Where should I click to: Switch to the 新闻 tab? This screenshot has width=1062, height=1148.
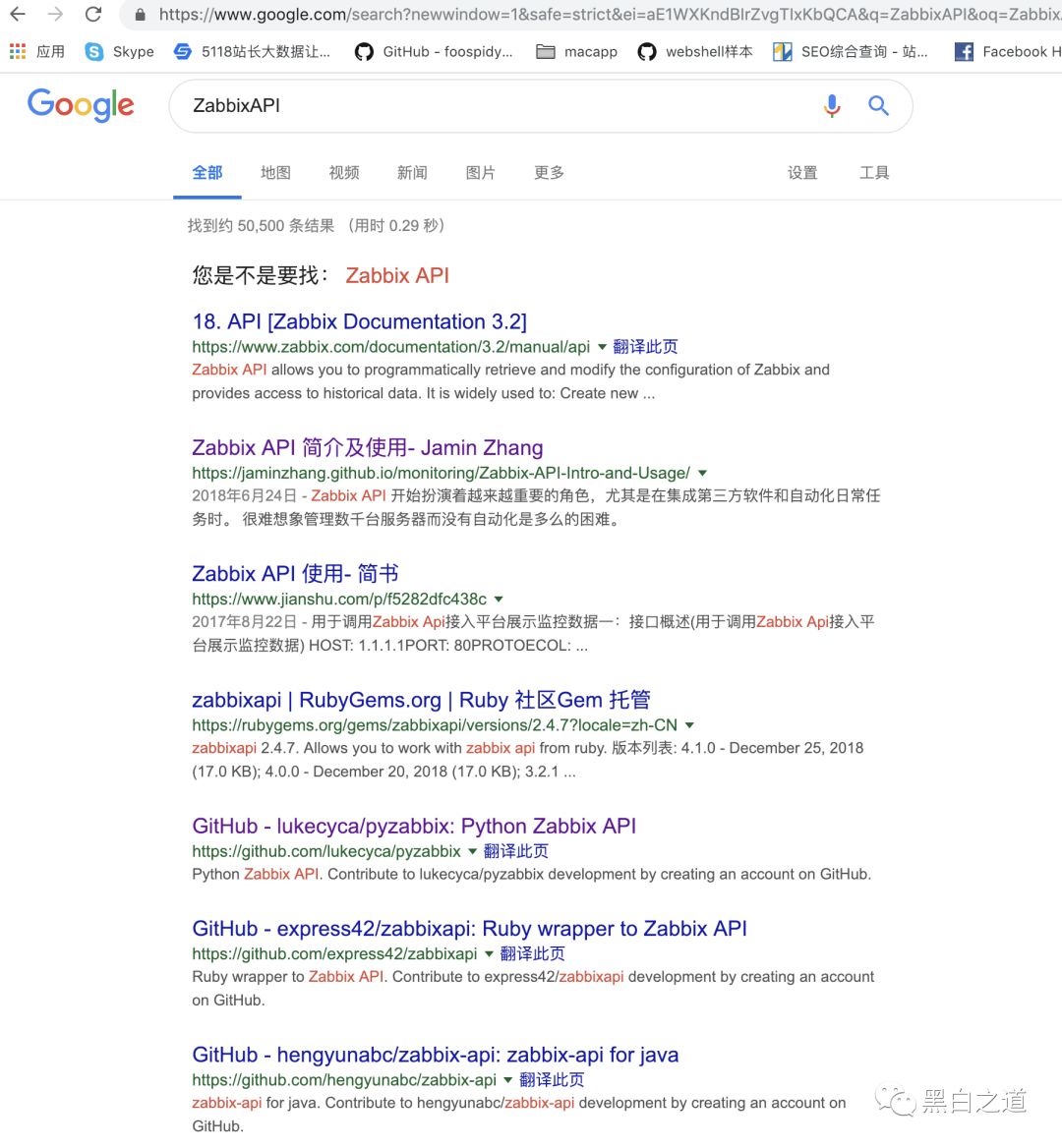pyautogui.click(x=412, y=173)
